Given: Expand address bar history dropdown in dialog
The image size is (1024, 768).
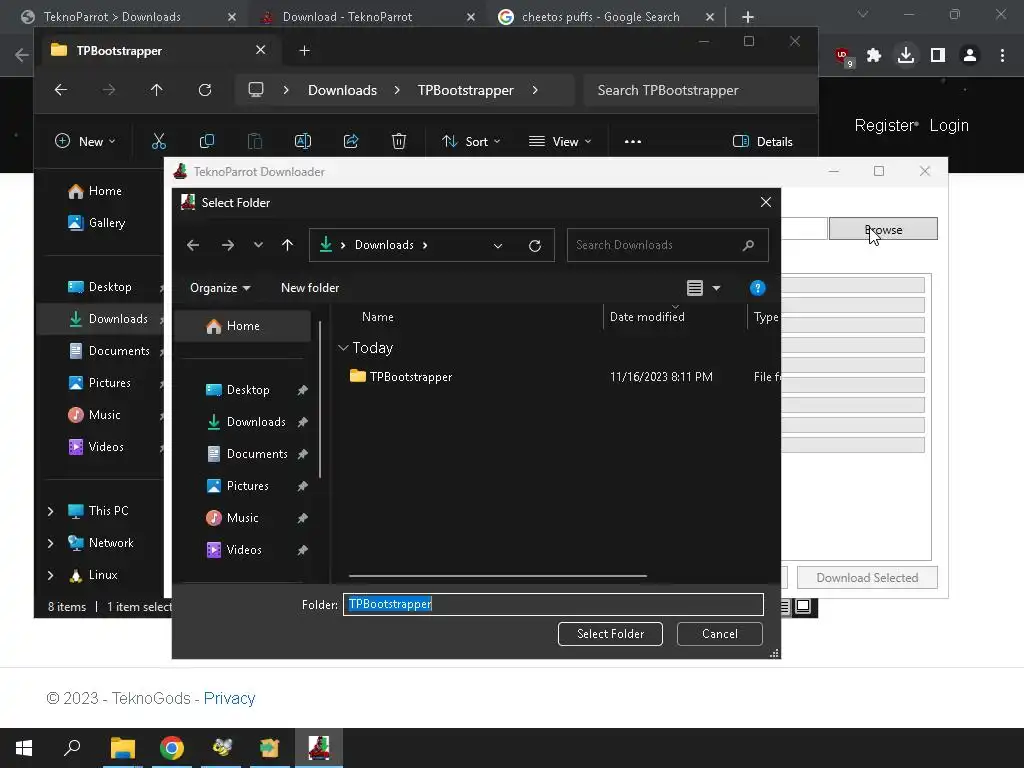Looking at the screenshot, I should 498,246.
